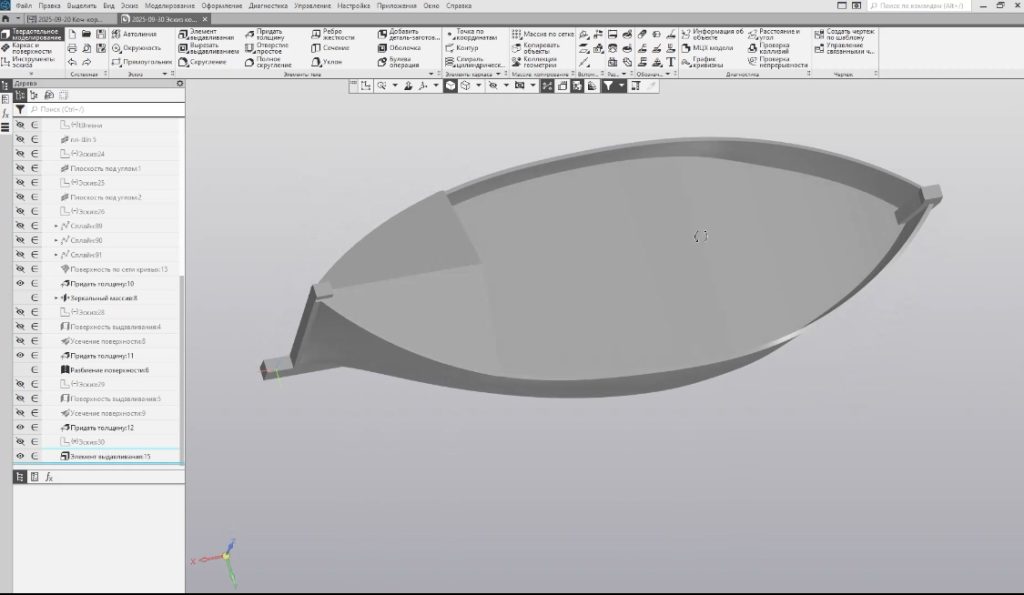The width and height of the screenshot is (1024, 595).
Task: Open the Булева операция boolean tool
Action: (403, 62)
